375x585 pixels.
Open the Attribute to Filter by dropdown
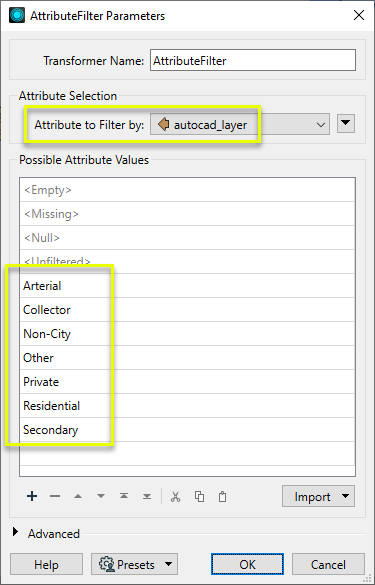click(240, 124)
